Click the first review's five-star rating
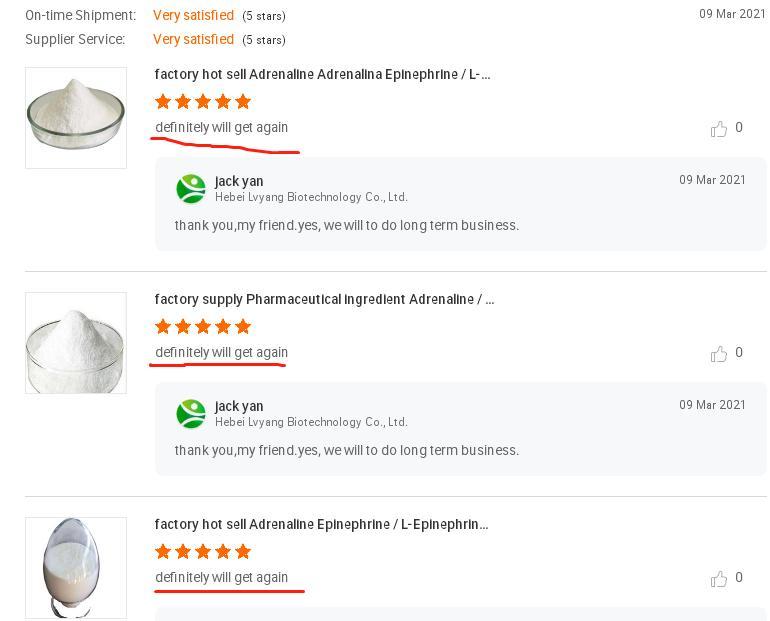 [203, 102]
